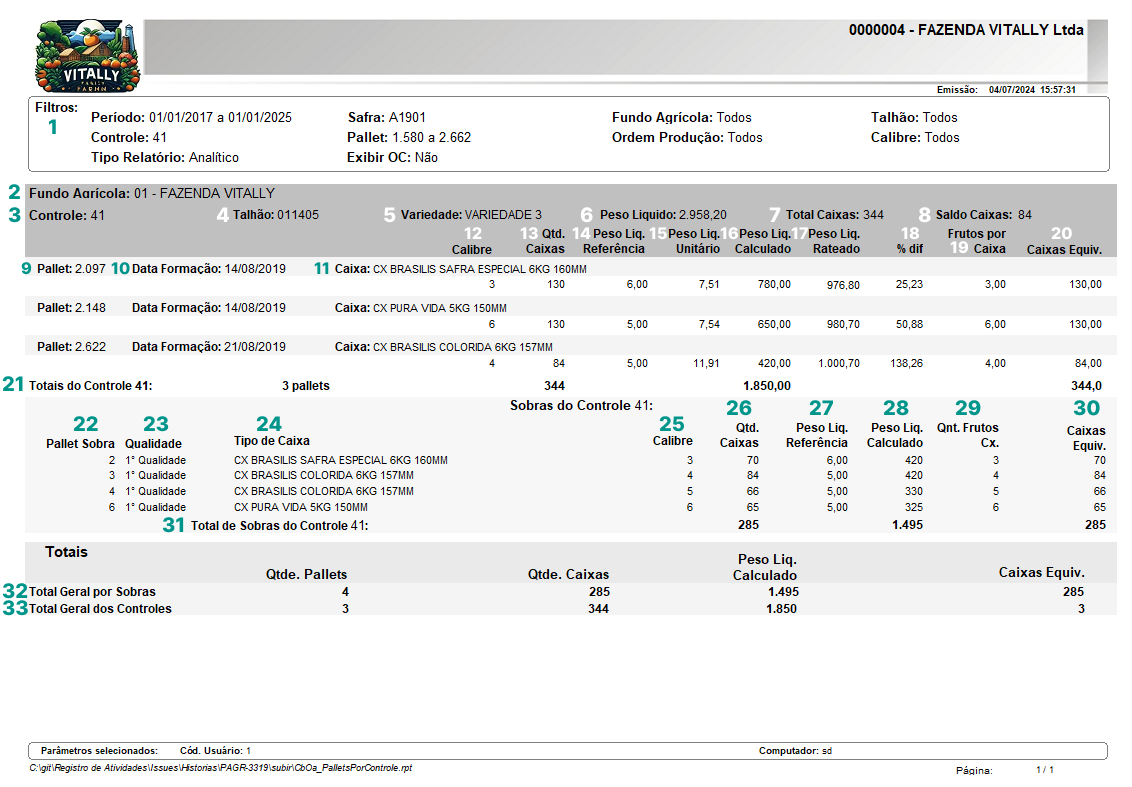Click the Peso Líquido value 2.958,20
The width and height of the screenshot is (1132, 787).
pyautogui.click(x=702, y=214)
